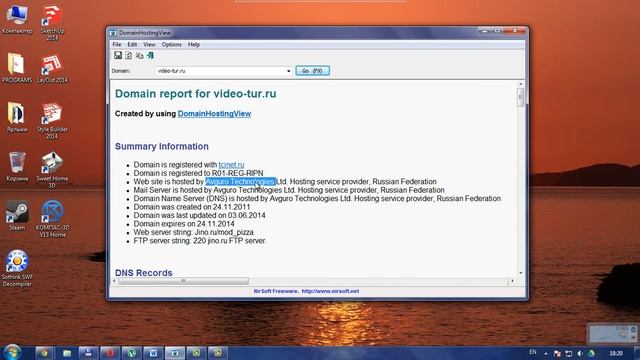
Task: Click 'Domain expires on 24.11.2014' line
Action: click(x=184, y=224)
